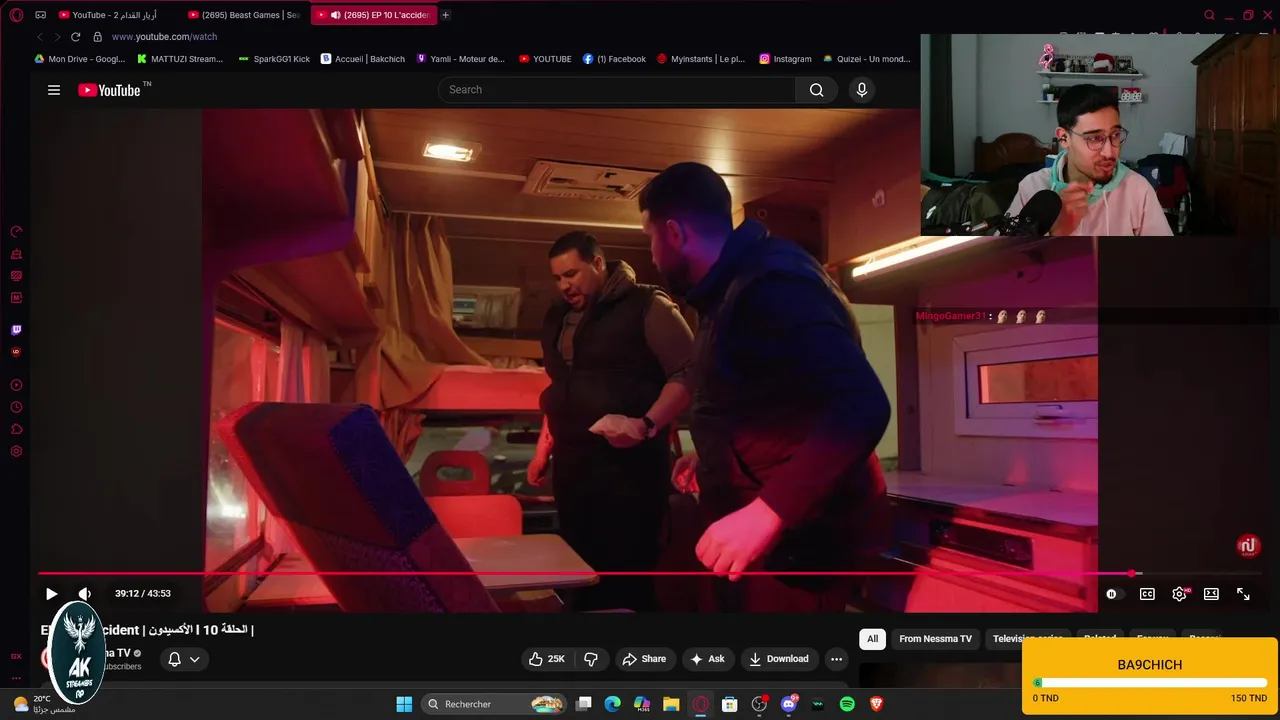Image resolution: width=1280 pixels, height=720 pixels.
Task: Open Spotify from the taskbar
Action: tap(847, 704)
